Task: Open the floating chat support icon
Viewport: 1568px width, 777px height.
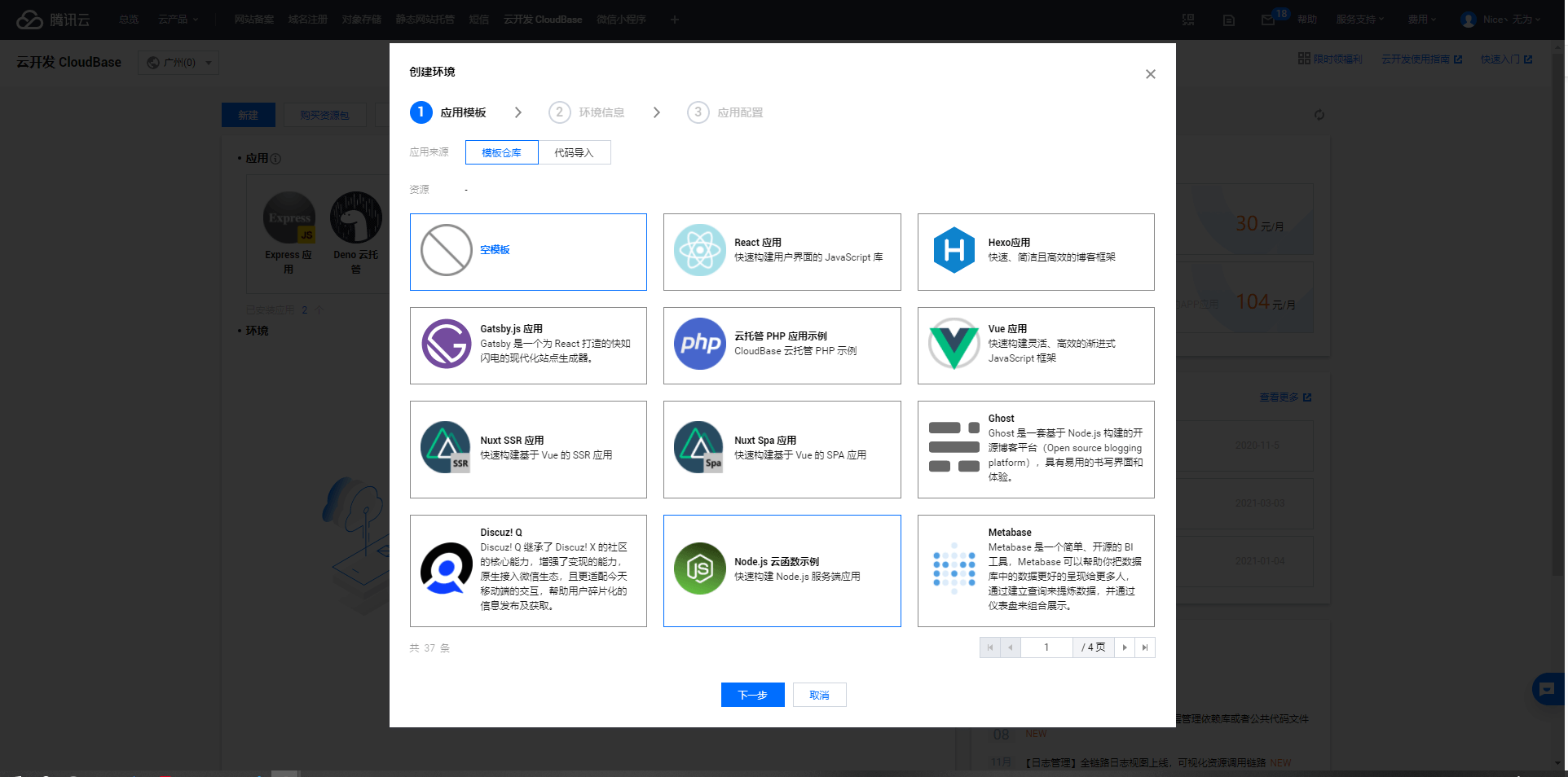Action: [x=1548, y=689]
